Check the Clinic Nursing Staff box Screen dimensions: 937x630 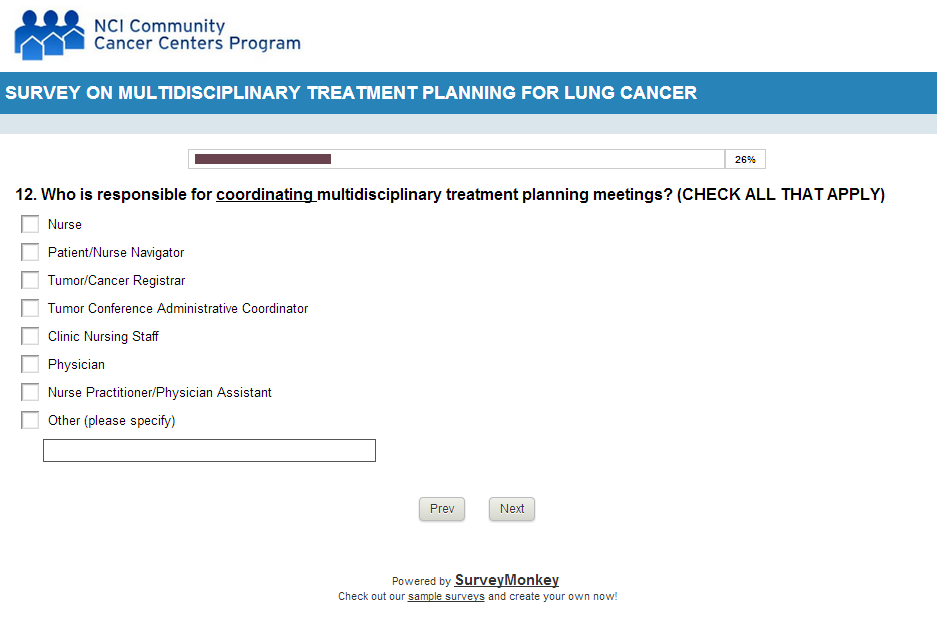click(x=30, y=337)
